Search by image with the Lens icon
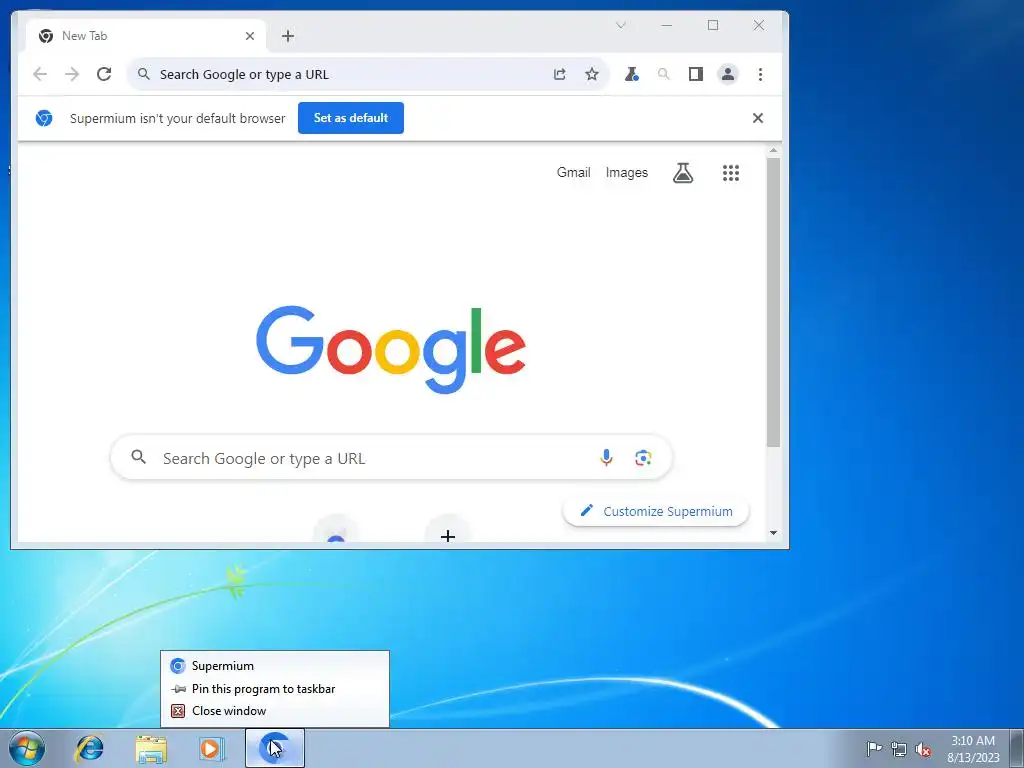 [x=643, y=458]
